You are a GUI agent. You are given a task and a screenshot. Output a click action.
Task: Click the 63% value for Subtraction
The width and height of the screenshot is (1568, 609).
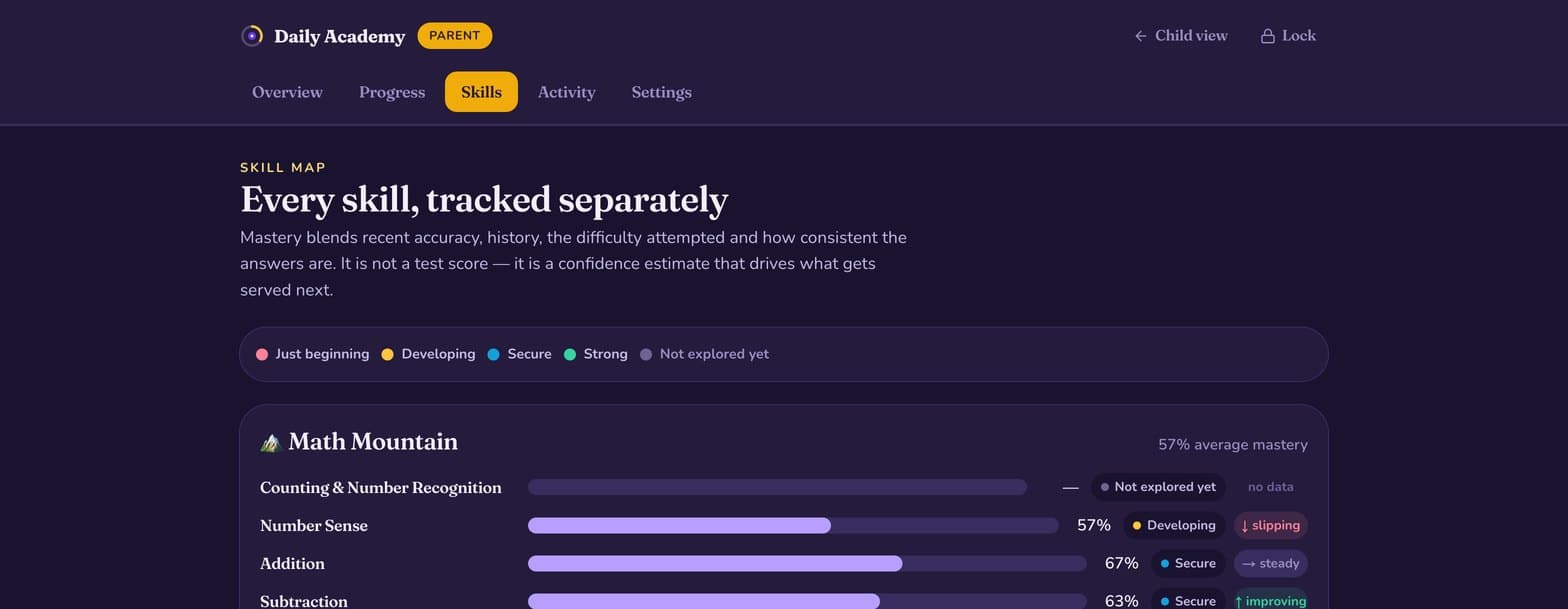click(1122, 601)
